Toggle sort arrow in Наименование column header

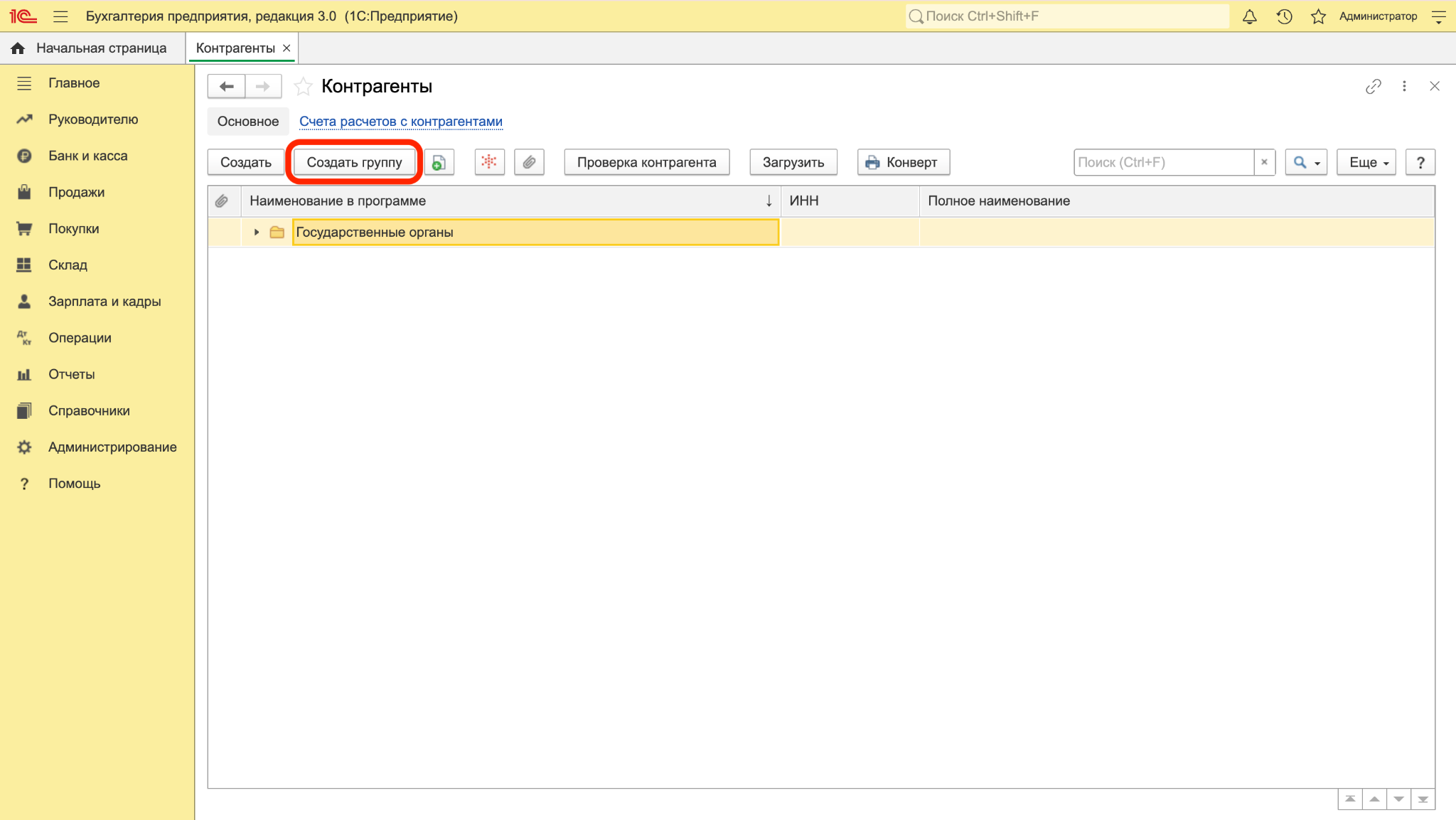(x=769, y=201)
